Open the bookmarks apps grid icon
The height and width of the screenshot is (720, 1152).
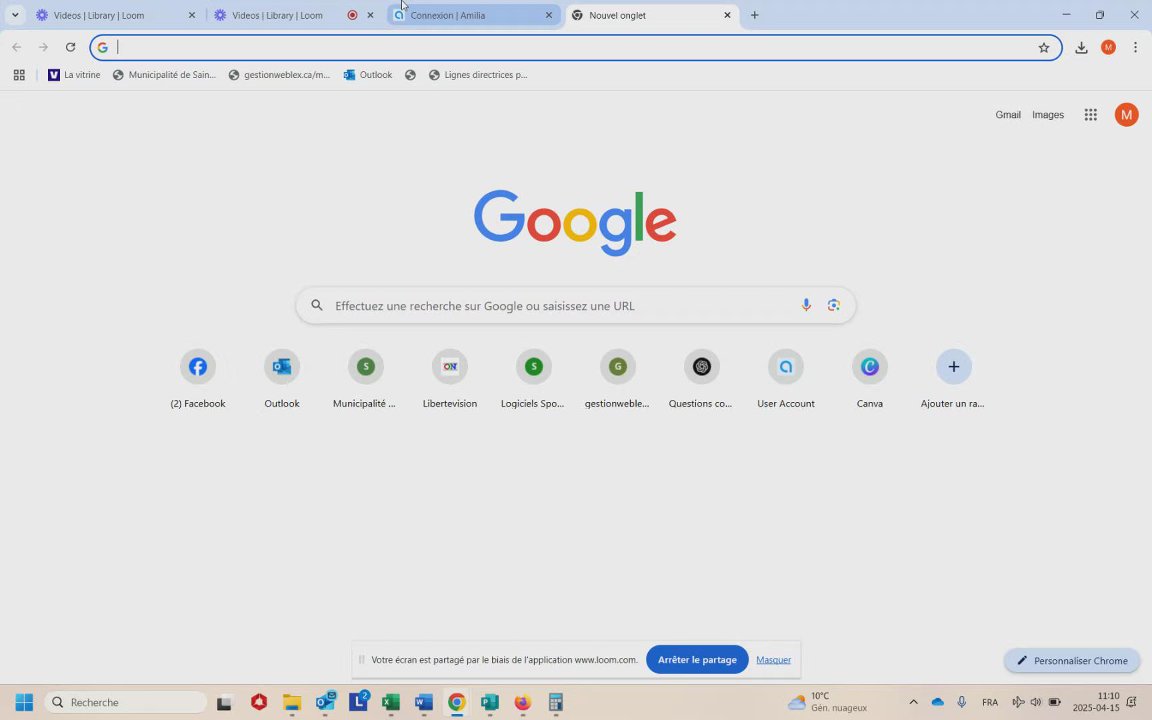pos(19,75)
